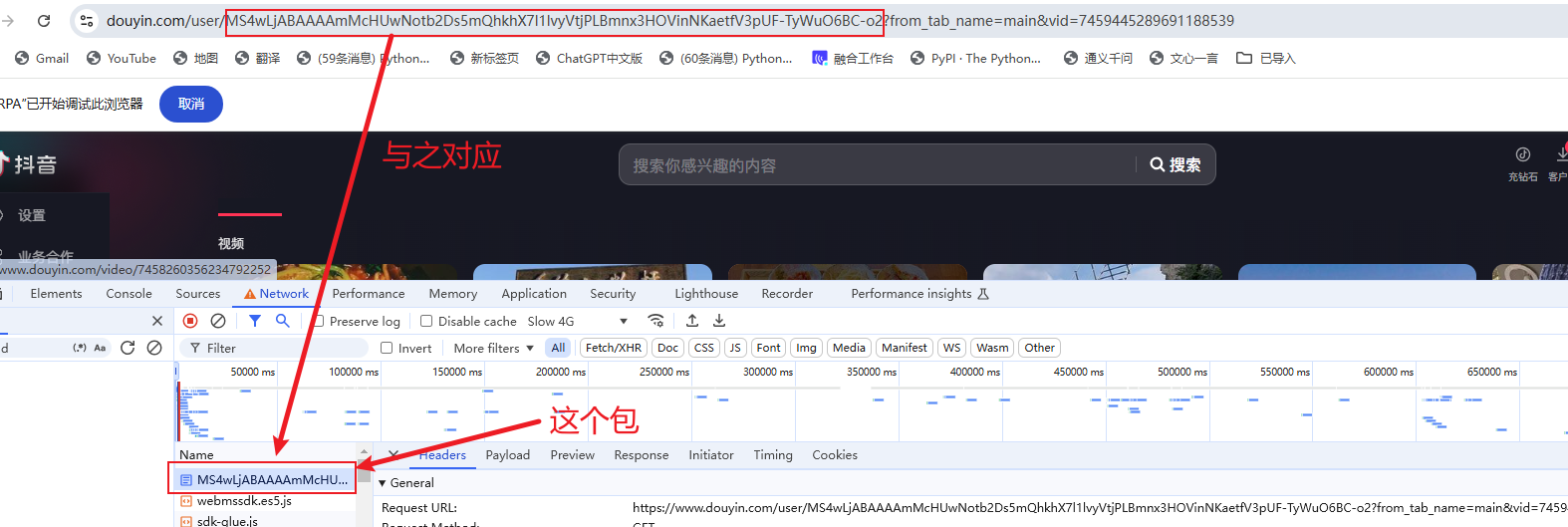This screenshot has height=527, width=1568.
Task: Collapse the General headers section
Action: pyautogui.click(x=383, y=483)
